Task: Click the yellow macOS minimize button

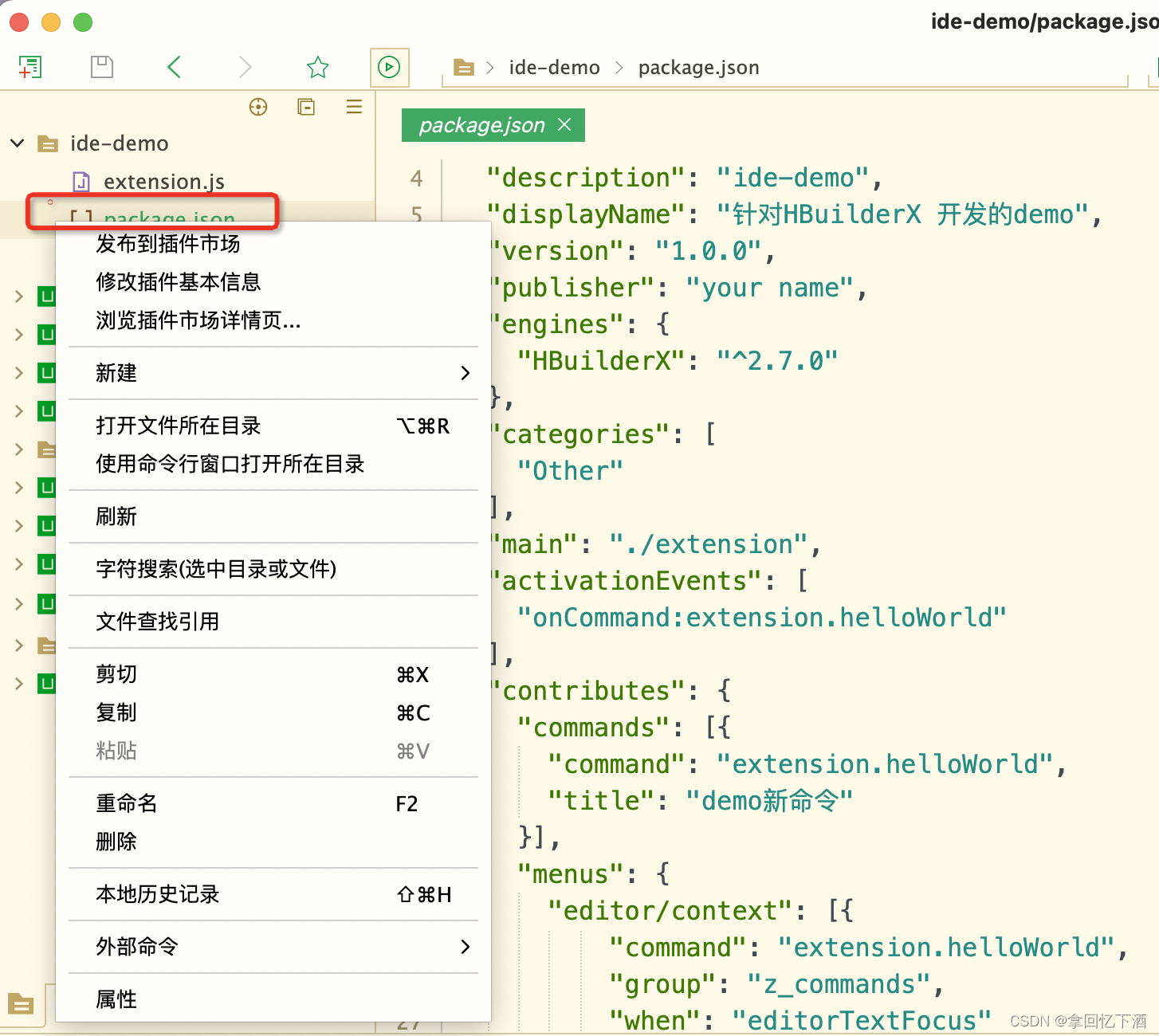Action: tap(51, 22)
